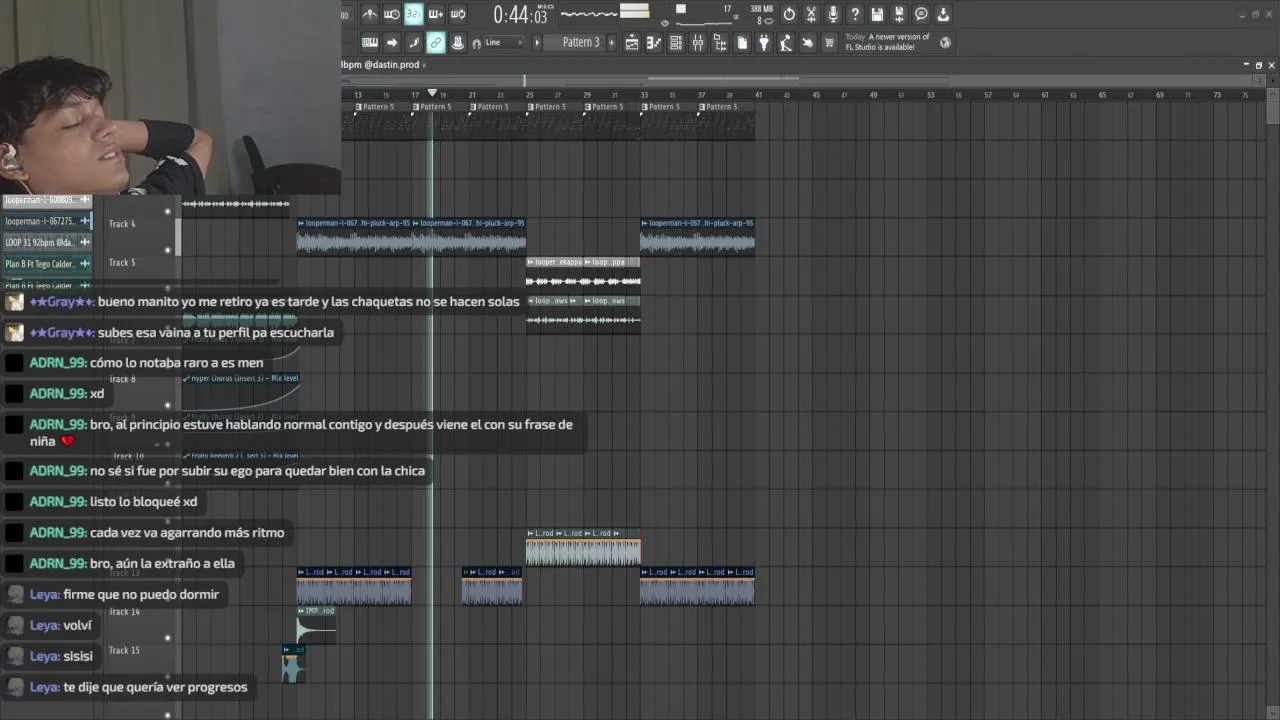Open the Channel rack view icon

click(676, 42)
